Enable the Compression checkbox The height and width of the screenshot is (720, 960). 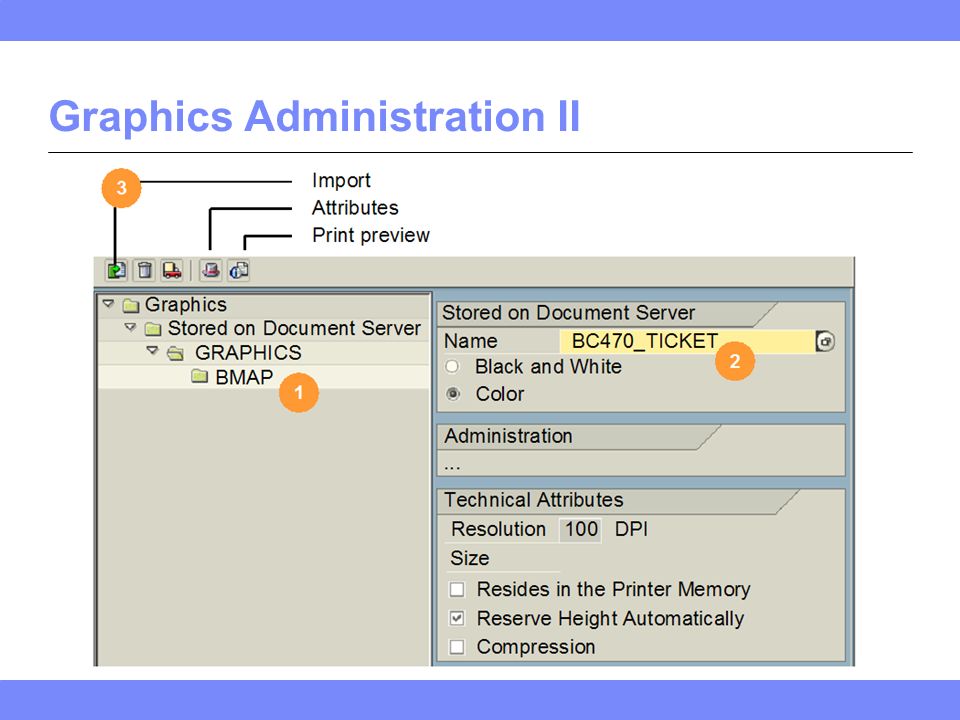pyautogui.click(x=457, y=647)
